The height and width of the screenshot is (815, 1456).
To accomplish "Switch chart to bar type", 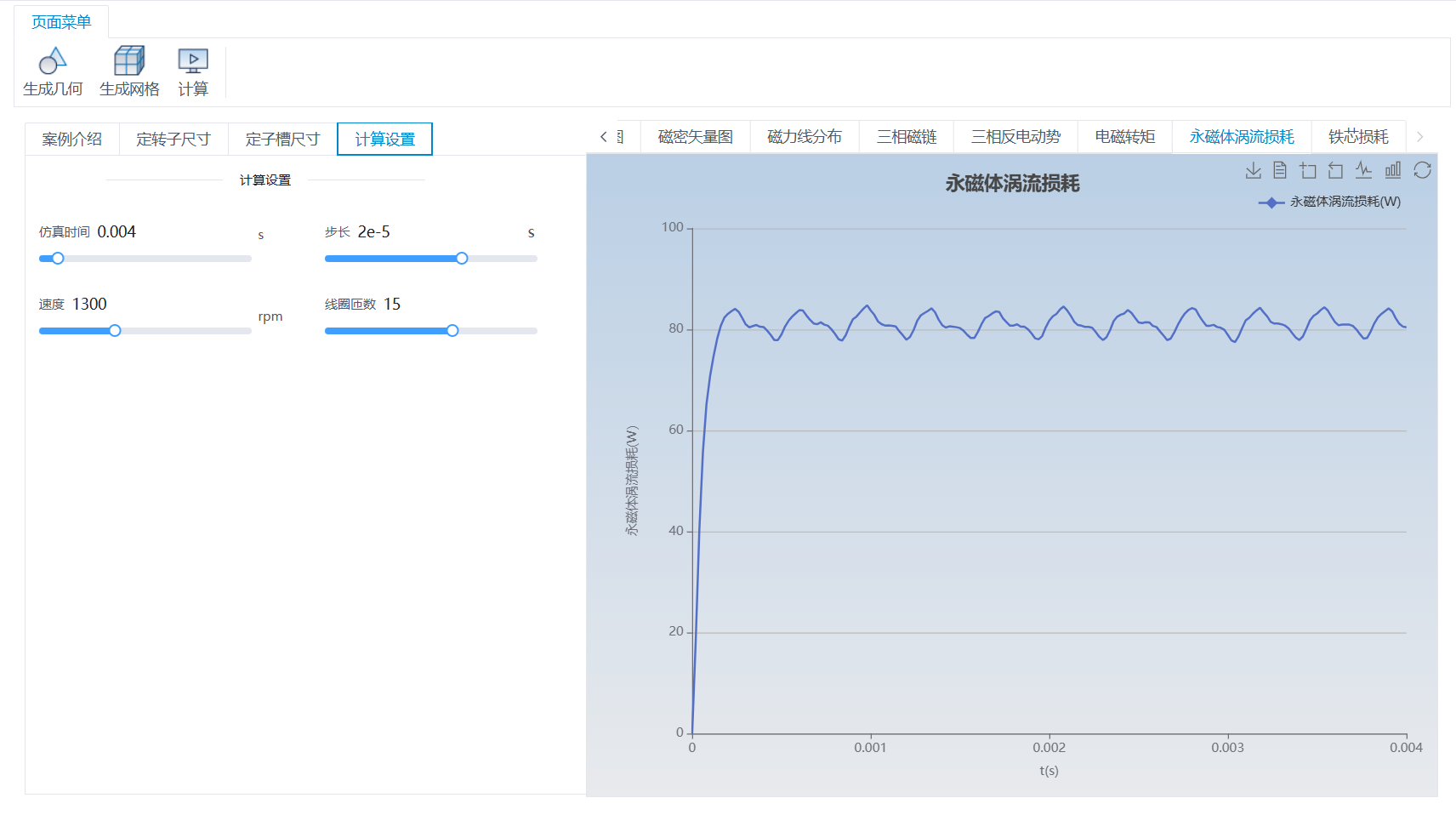I will pyautogui.click(x=1393, y=171).
